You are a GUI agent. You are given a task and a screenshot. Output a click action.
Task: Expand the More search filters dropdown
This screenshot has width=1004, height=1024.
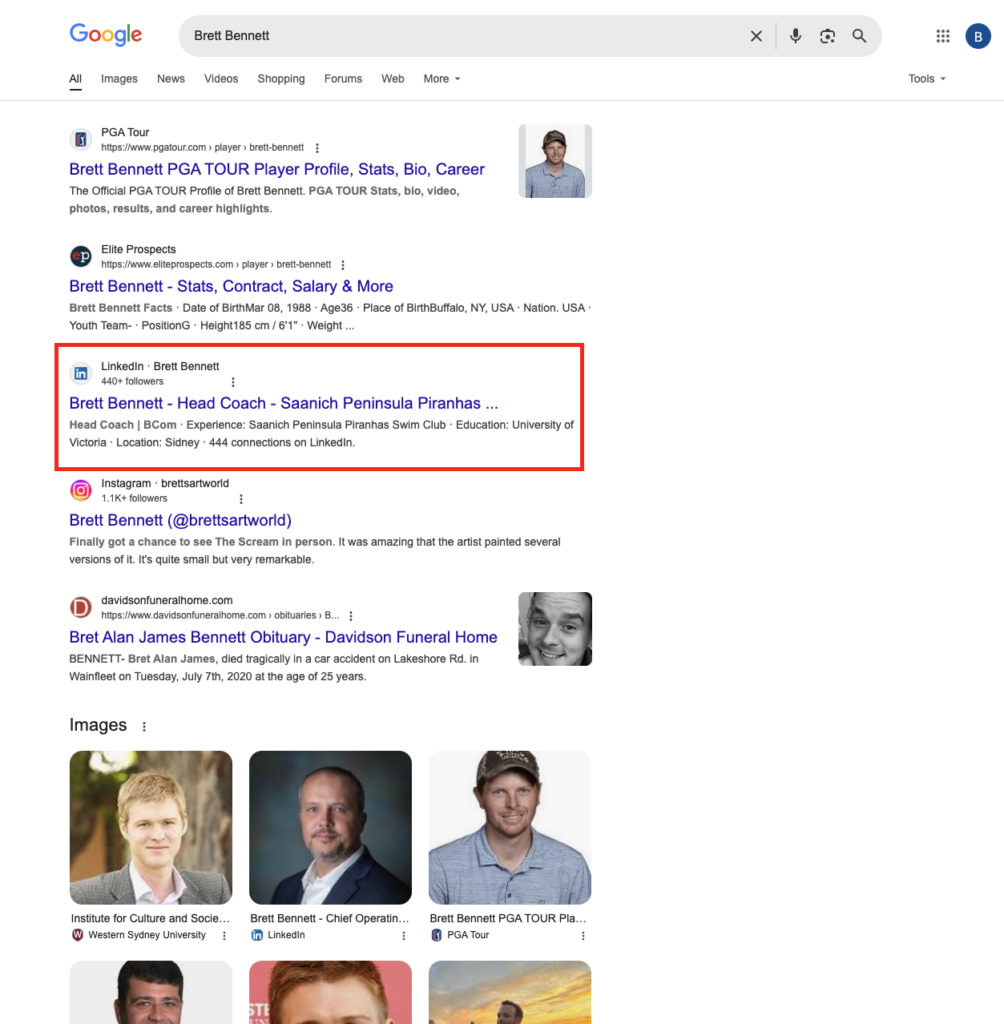(x=442, y=79)
